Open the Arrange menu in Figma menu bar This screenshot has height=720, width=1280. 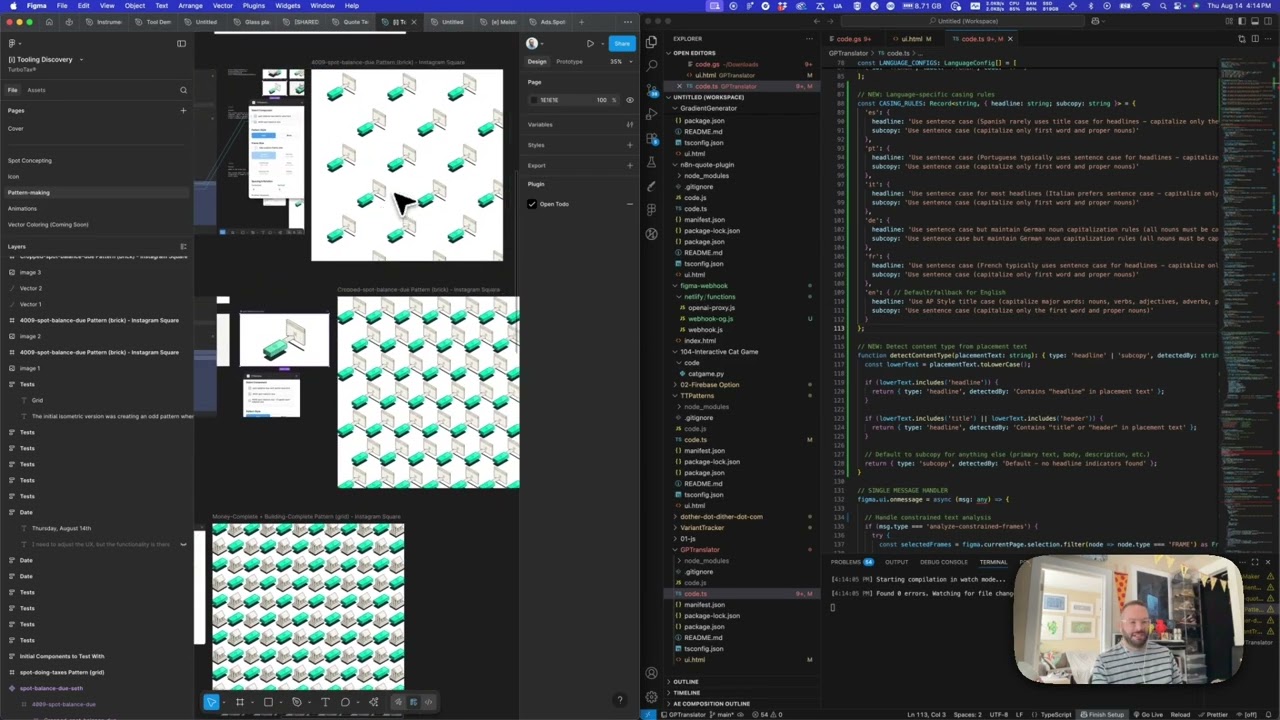(190, 6)
